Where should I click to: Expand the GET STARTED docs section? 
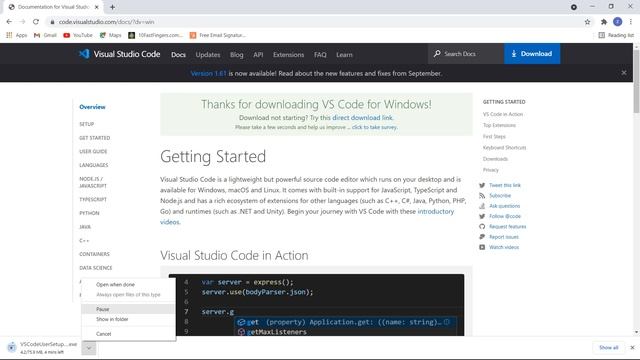(x=95, y=138)
